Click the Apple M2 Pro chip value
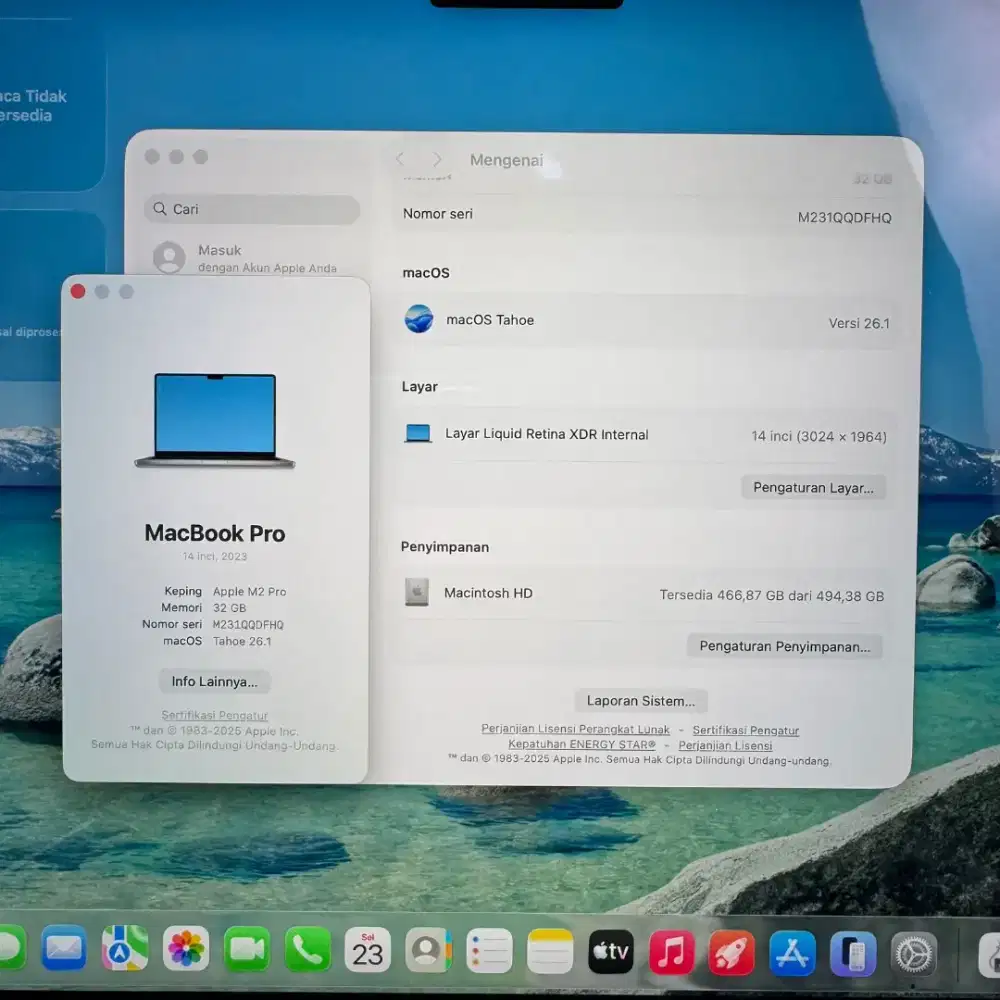The height and width of the screenshot is (1000, 1000). pos(249,591)
